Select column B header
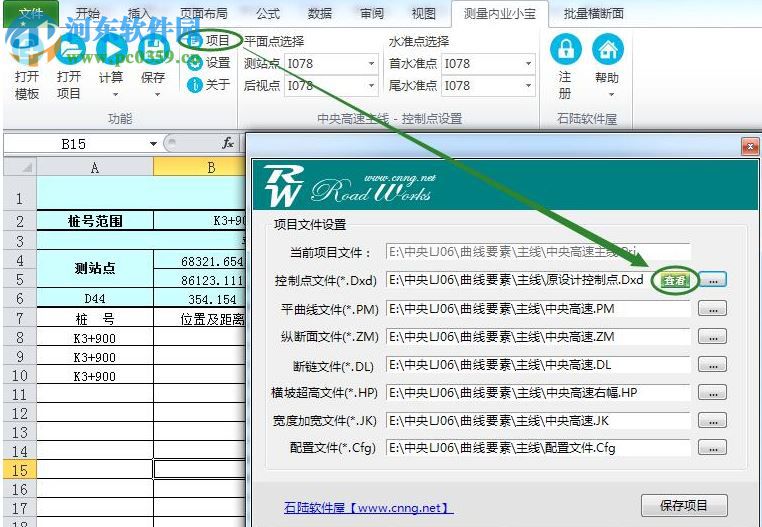762x527 pixels. click(x=200, y=167)
